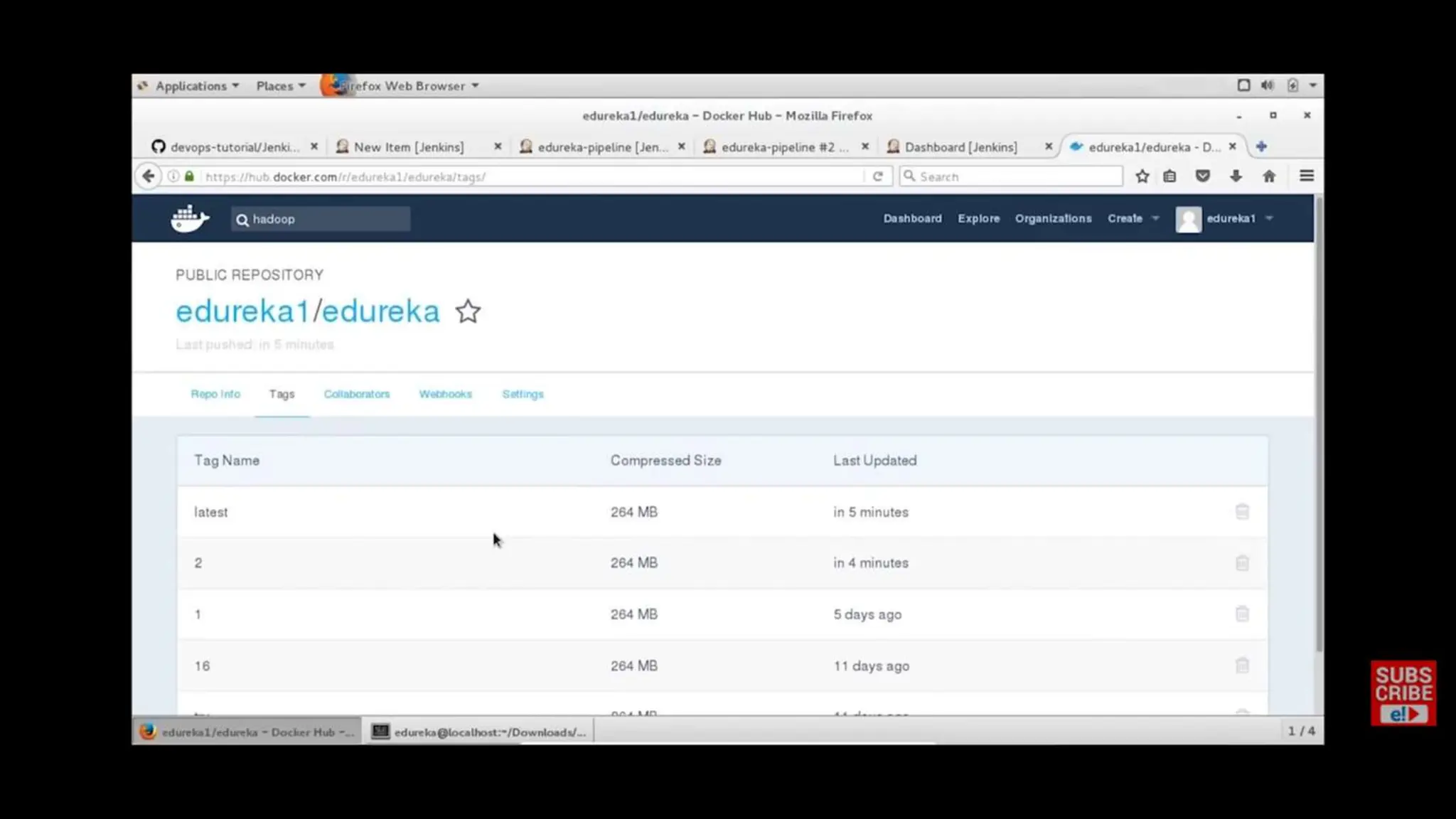The image size is (1456, 819).
Task: Open the volume control in system tray
Action: click(1268, 85)
